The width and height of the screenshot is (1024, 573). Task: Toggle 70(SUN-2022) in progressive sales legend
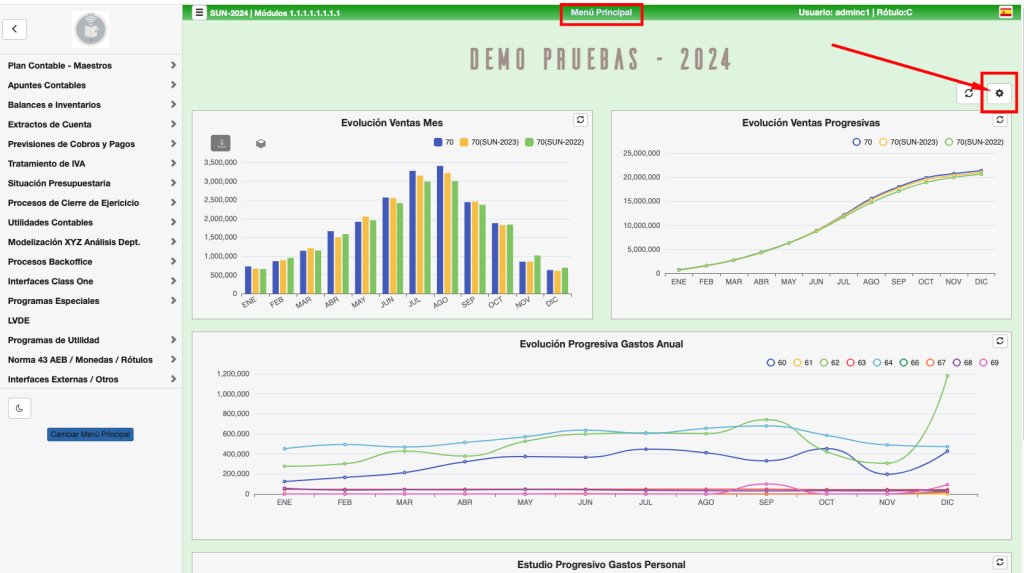click(x=973, y=143)
